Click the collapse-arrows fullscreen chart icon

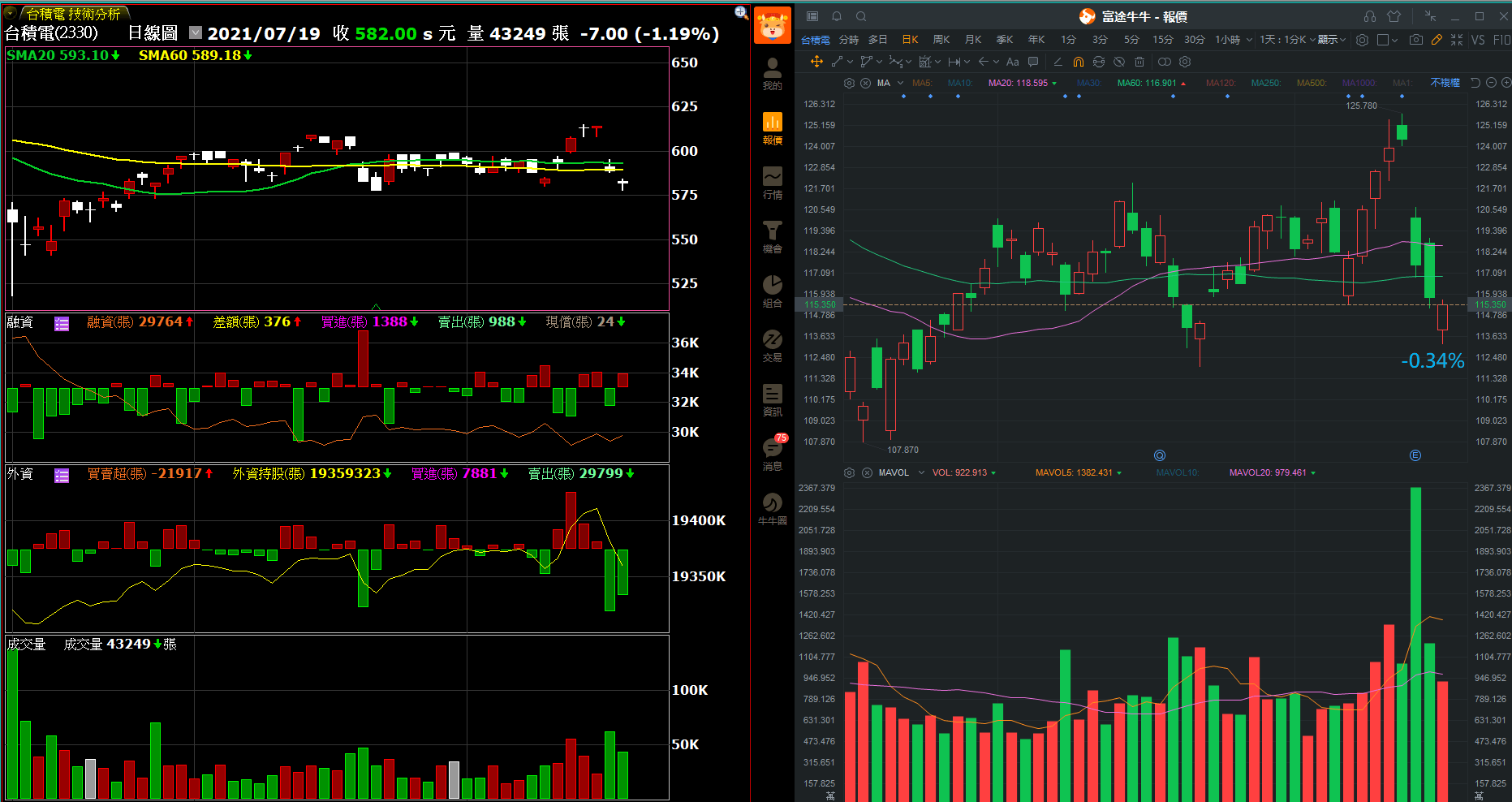tap(1457, 39)
